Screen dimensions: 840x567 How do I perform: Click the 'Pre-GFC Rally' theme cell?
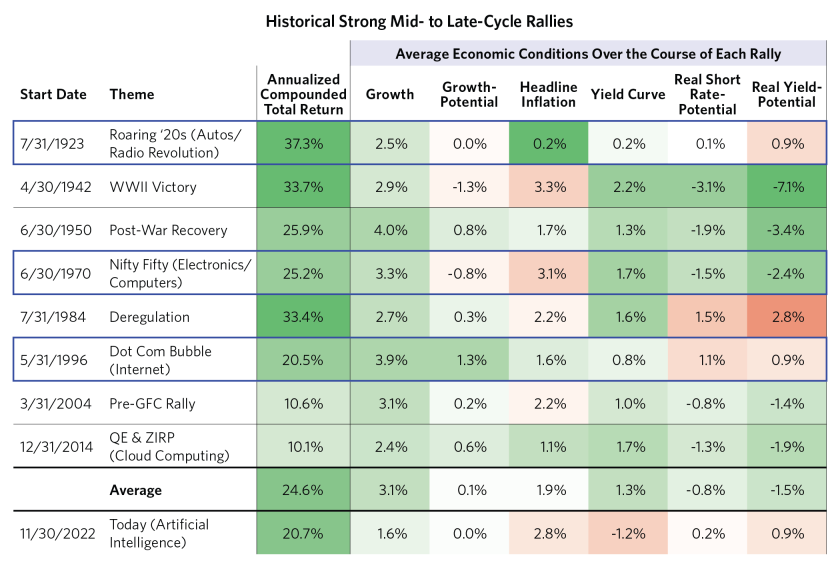pyautogui.click(x=153, y=402)
